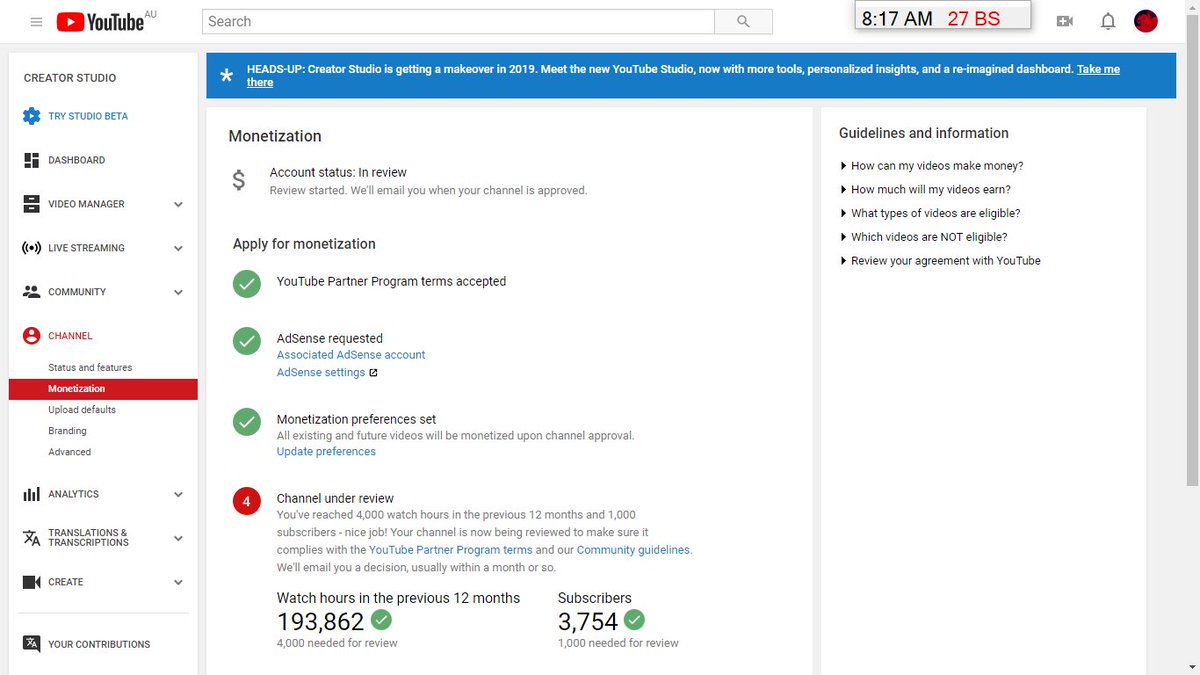Screen dimensions: 1200x675
Task: Expand 'What types of videos are eligible?'
Action: (x=930, y=213)
